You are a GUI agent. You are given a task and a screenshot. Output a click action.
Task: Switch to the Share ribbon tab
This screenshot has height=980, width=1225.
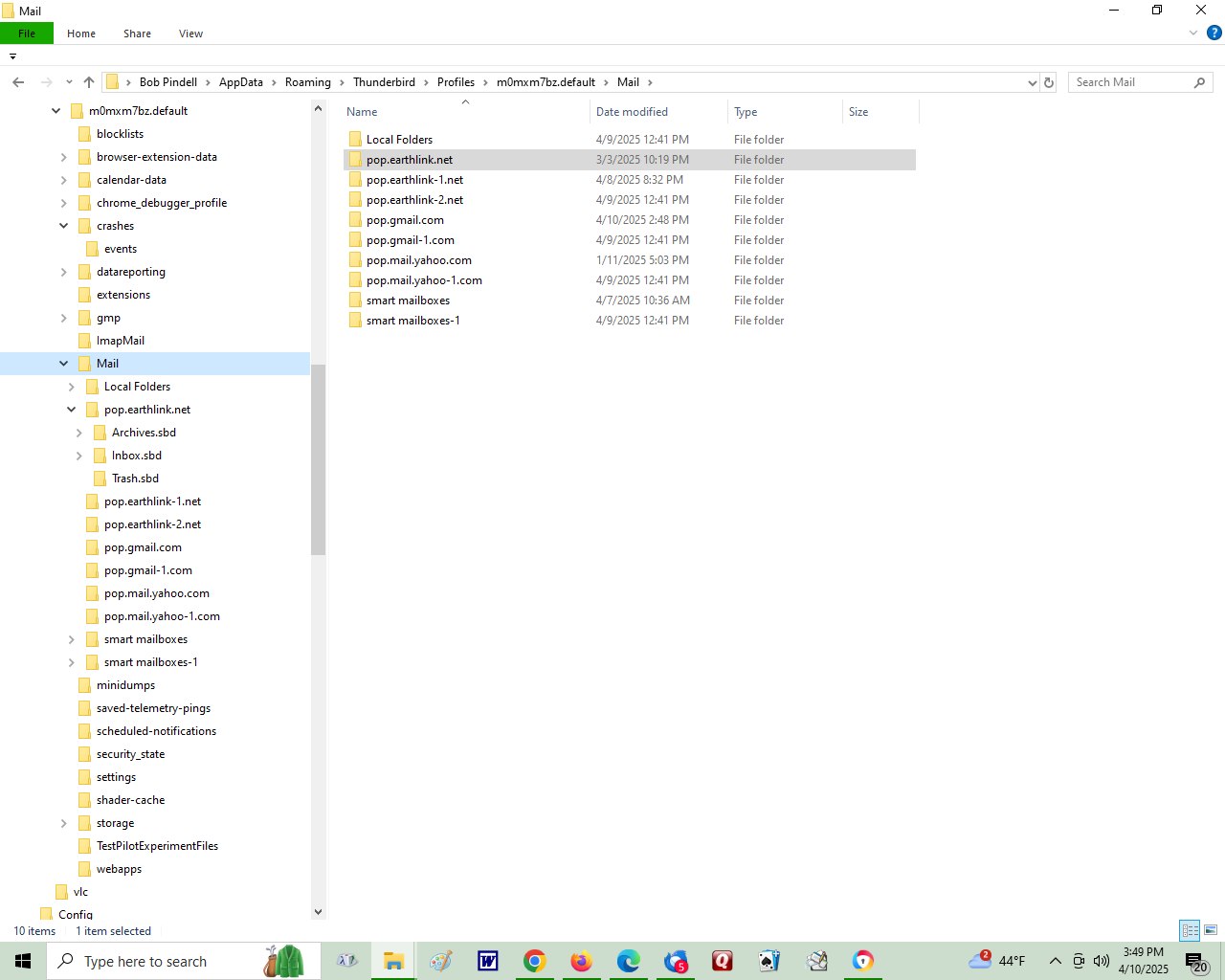[137, 33]
